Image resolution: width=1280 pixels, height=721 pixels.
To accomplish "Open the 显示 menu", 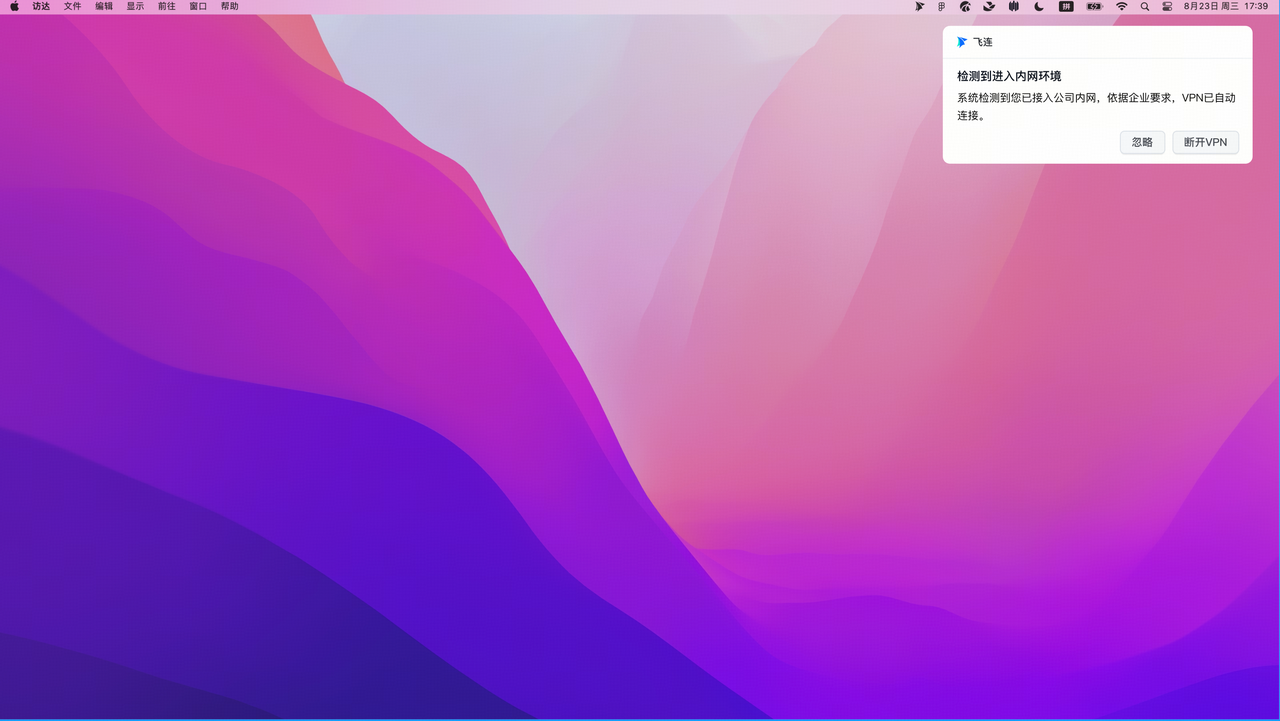I will click(135, 6).
